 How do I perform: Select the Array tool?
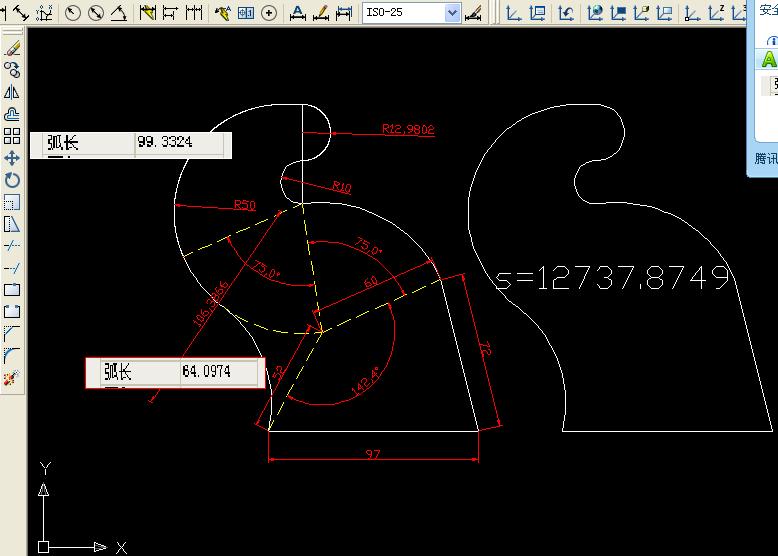click(x=12, y=136)
